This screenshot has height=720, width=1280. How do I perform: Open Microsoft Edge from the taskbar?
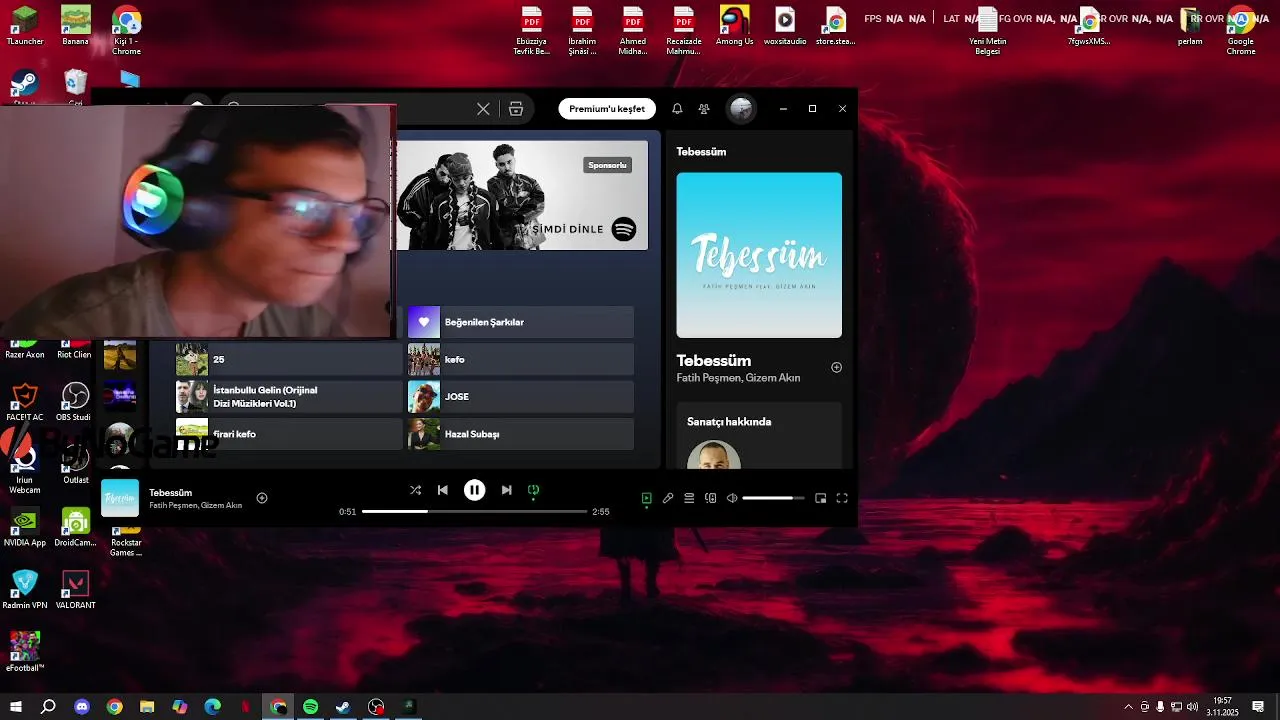(212, 707)
